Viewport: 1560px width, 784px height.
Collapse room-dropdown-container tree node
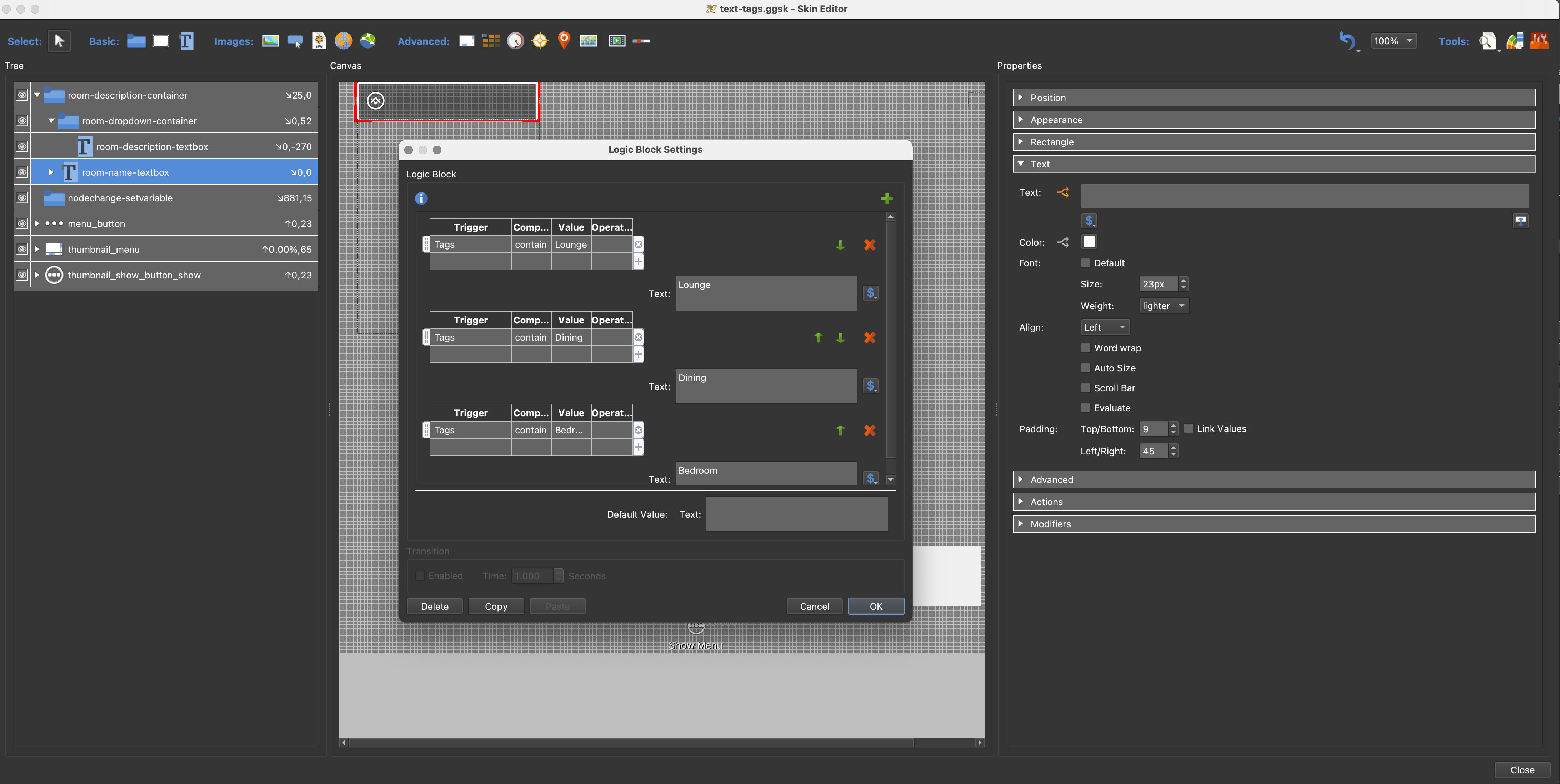51,120
